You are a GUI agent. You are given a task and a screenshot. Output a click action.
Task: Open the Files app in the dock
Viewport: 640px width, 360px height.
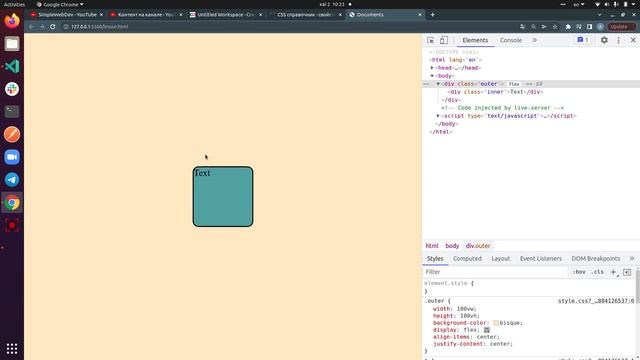(x=12, y=44)
